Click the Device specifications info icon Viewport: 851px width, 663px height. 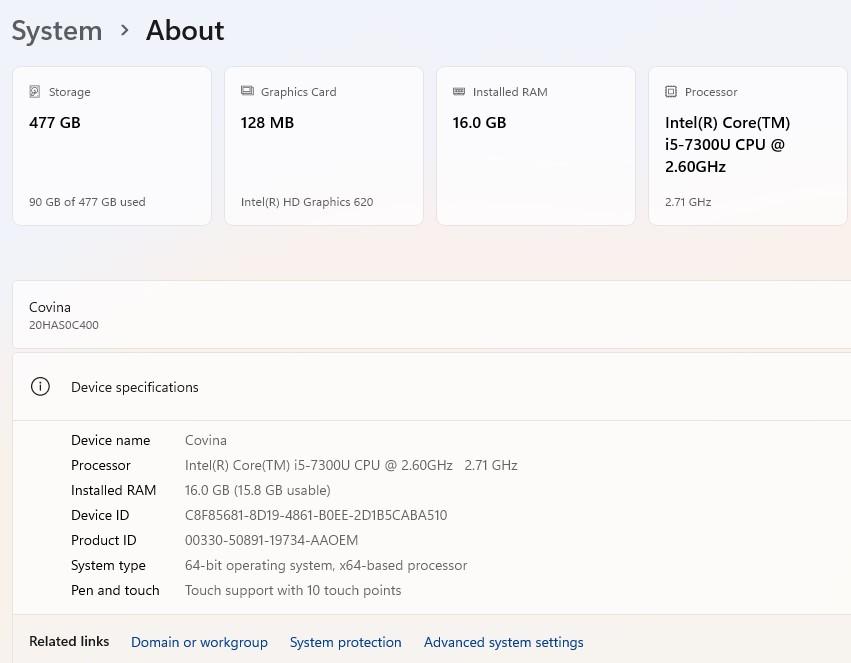pos(40,387)
